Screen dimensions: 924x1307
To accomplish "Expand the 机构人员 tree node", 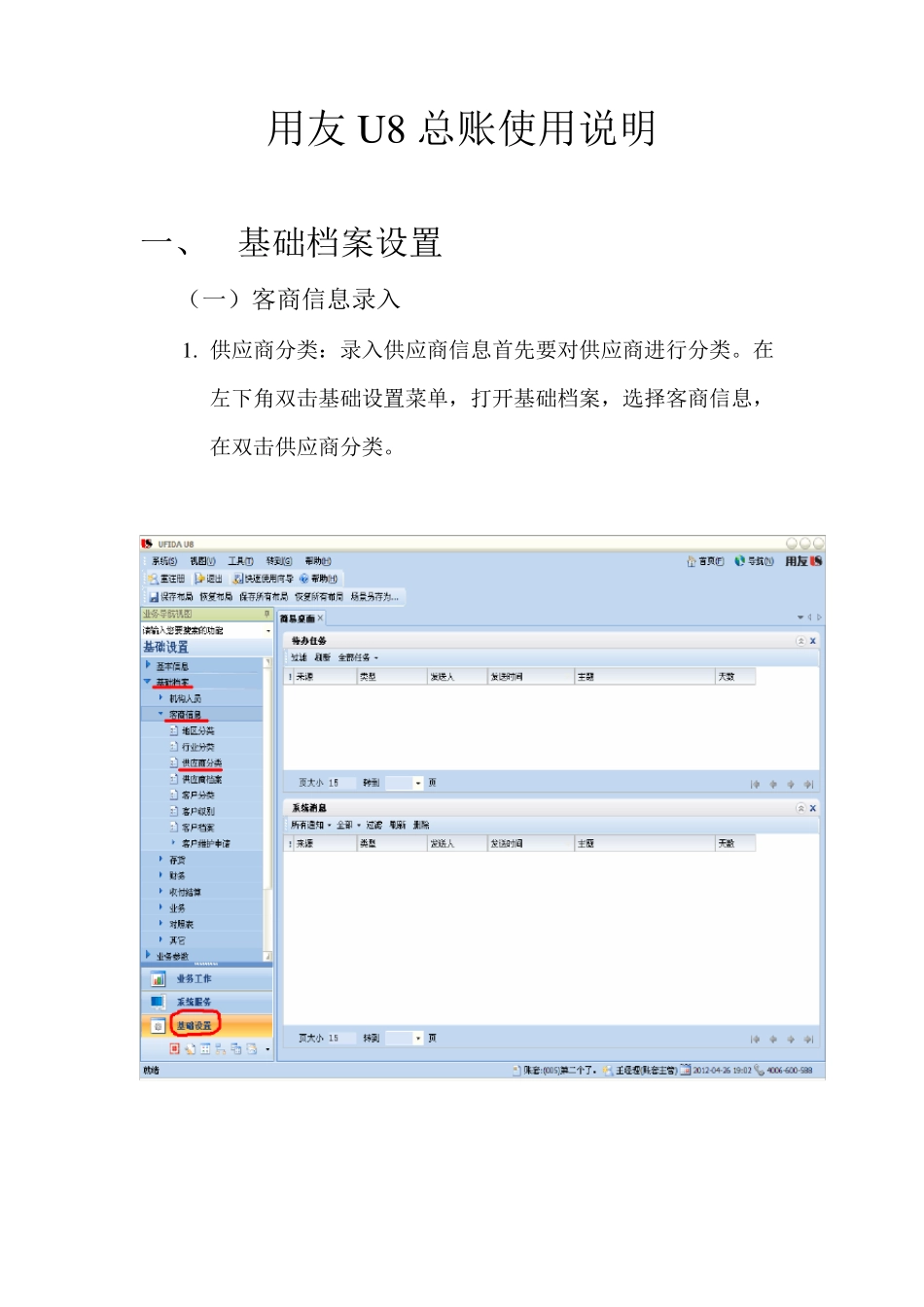I will click(x=160, y=697).
